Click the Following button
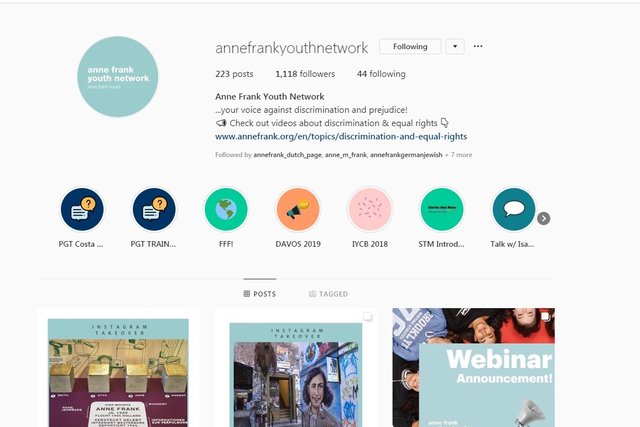Viewport: 640px width, 427px height. [410, 47]
